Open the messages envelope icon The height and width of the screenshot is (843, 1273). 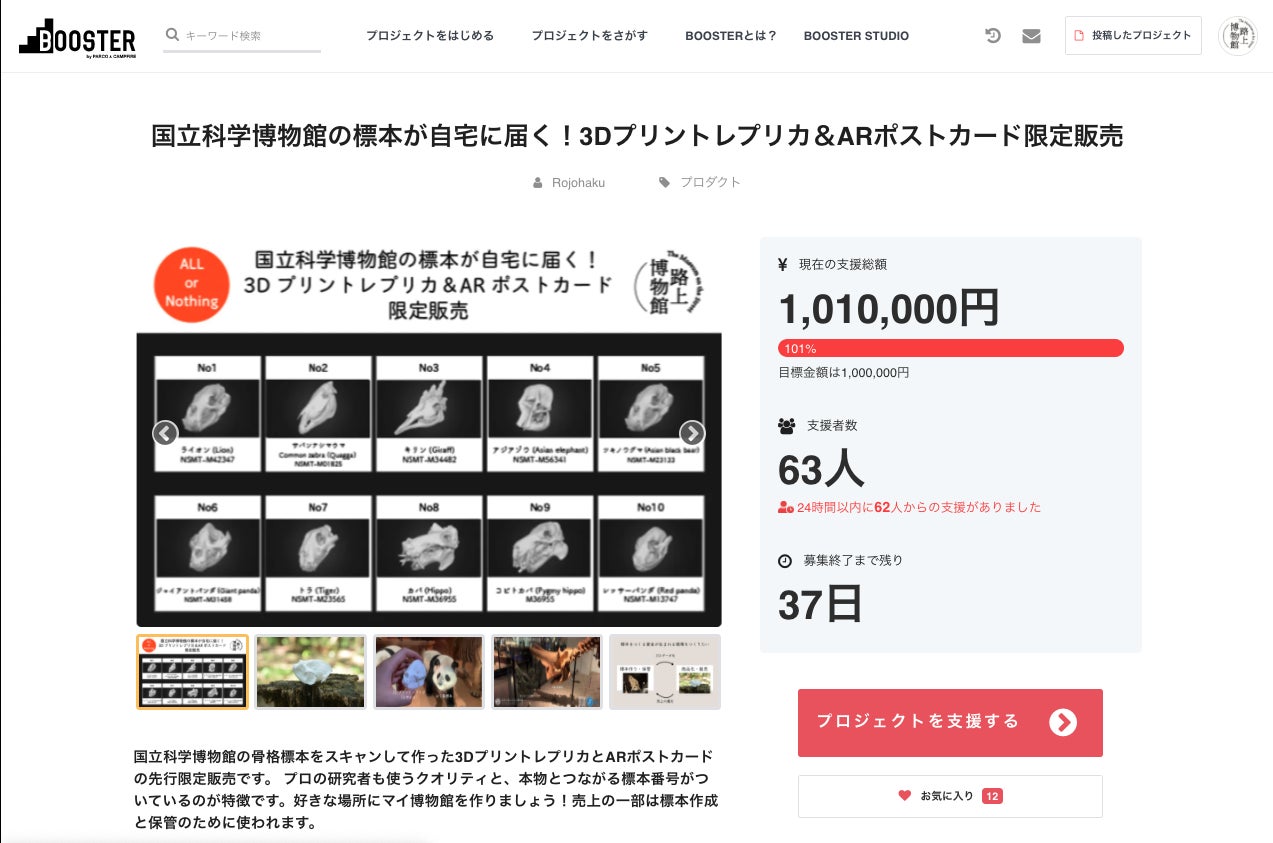[x=1031, y=36]
